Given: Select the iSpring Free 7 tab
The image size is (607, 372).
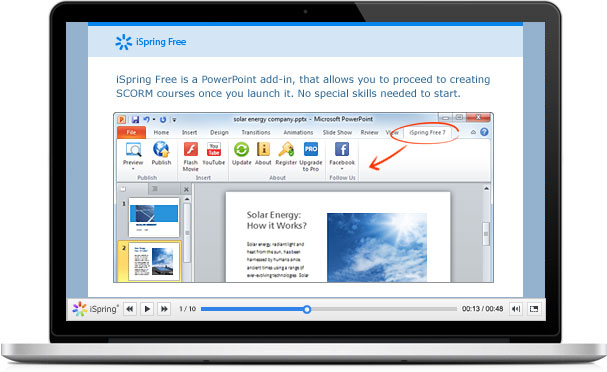Looking at the screenshot, I should pyautogui.click(x=427, y=132).
